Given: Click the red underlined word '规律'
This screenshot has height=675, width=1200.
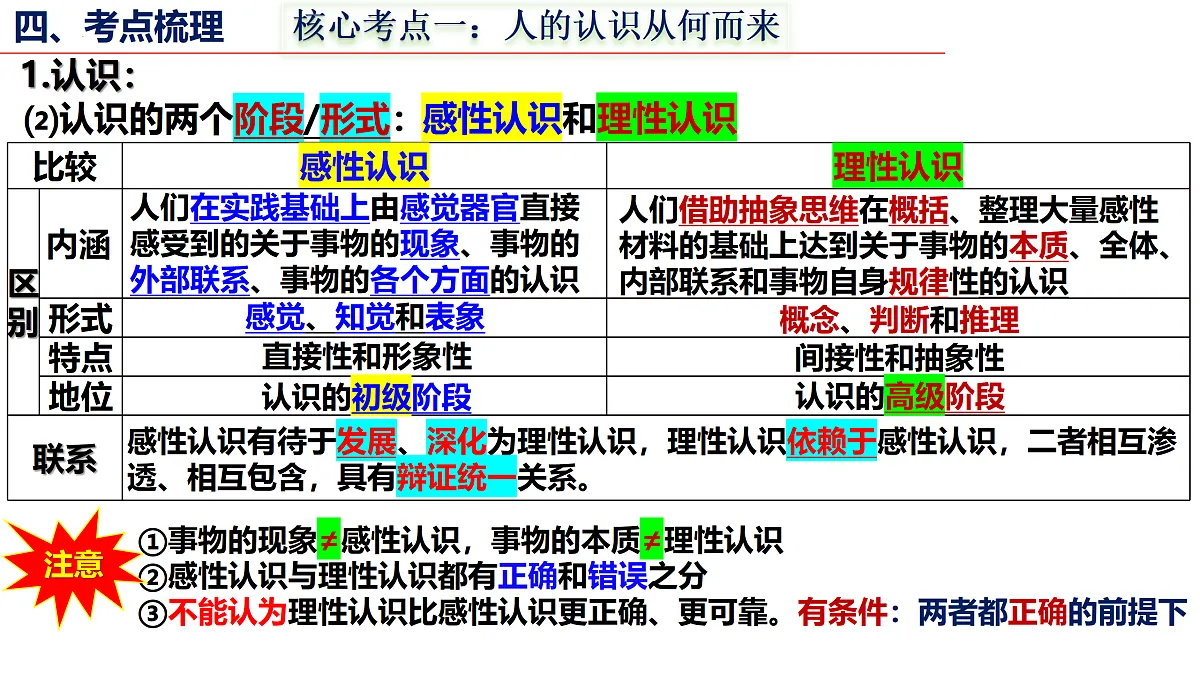Looking at the screenshot, I should click(x=918, y=281).
